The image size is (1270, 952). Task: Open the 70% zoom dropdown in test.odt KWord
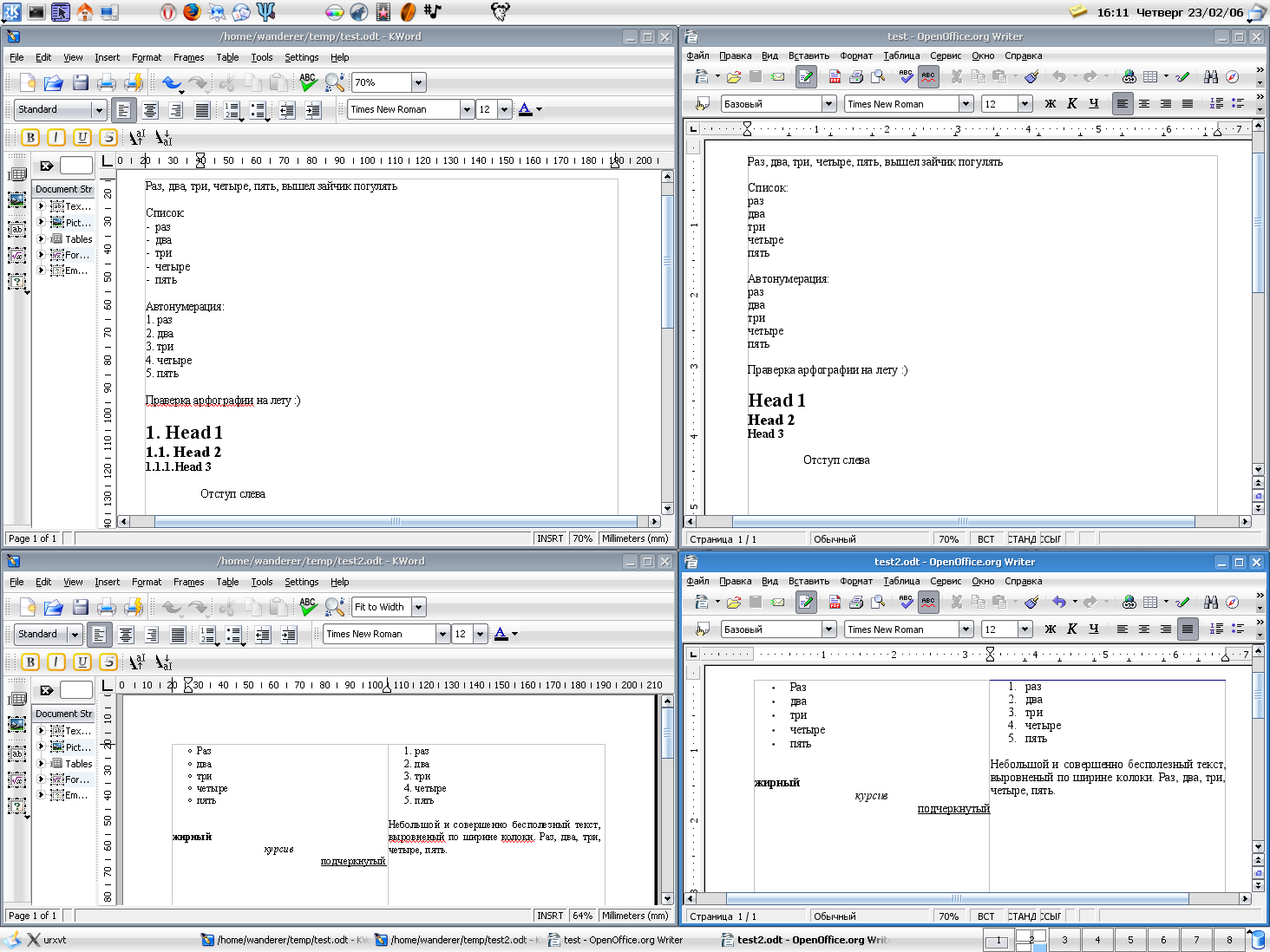(x=418, y=82)
